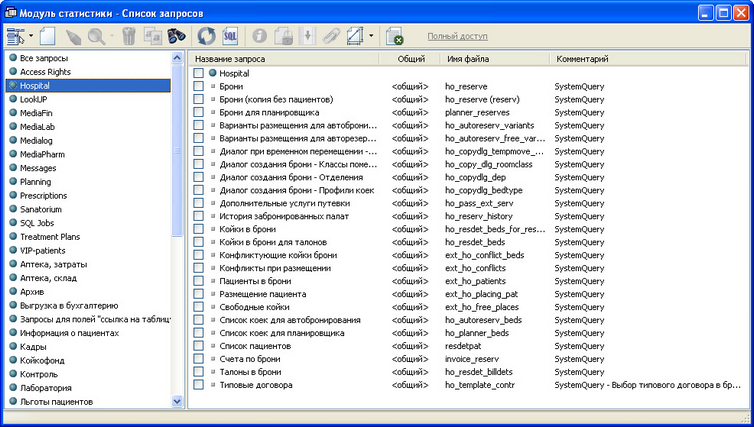Viewport: 754px width, 427px height.
Task: Check the box for 'Койки в брони'
Action: click(x=198, y=229)
